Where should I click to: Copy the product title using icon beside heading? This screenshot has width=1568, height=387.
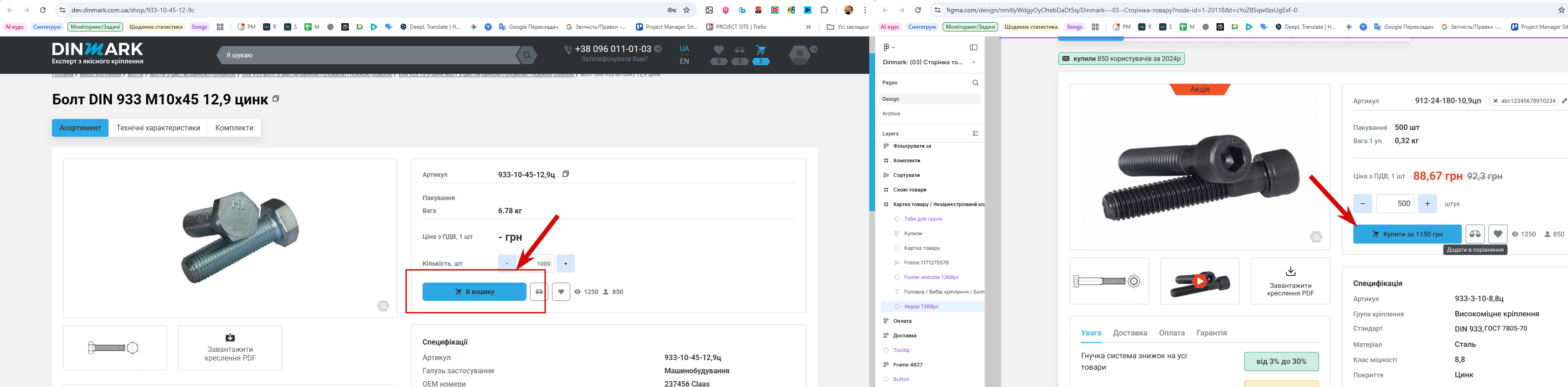coord(276,98)
